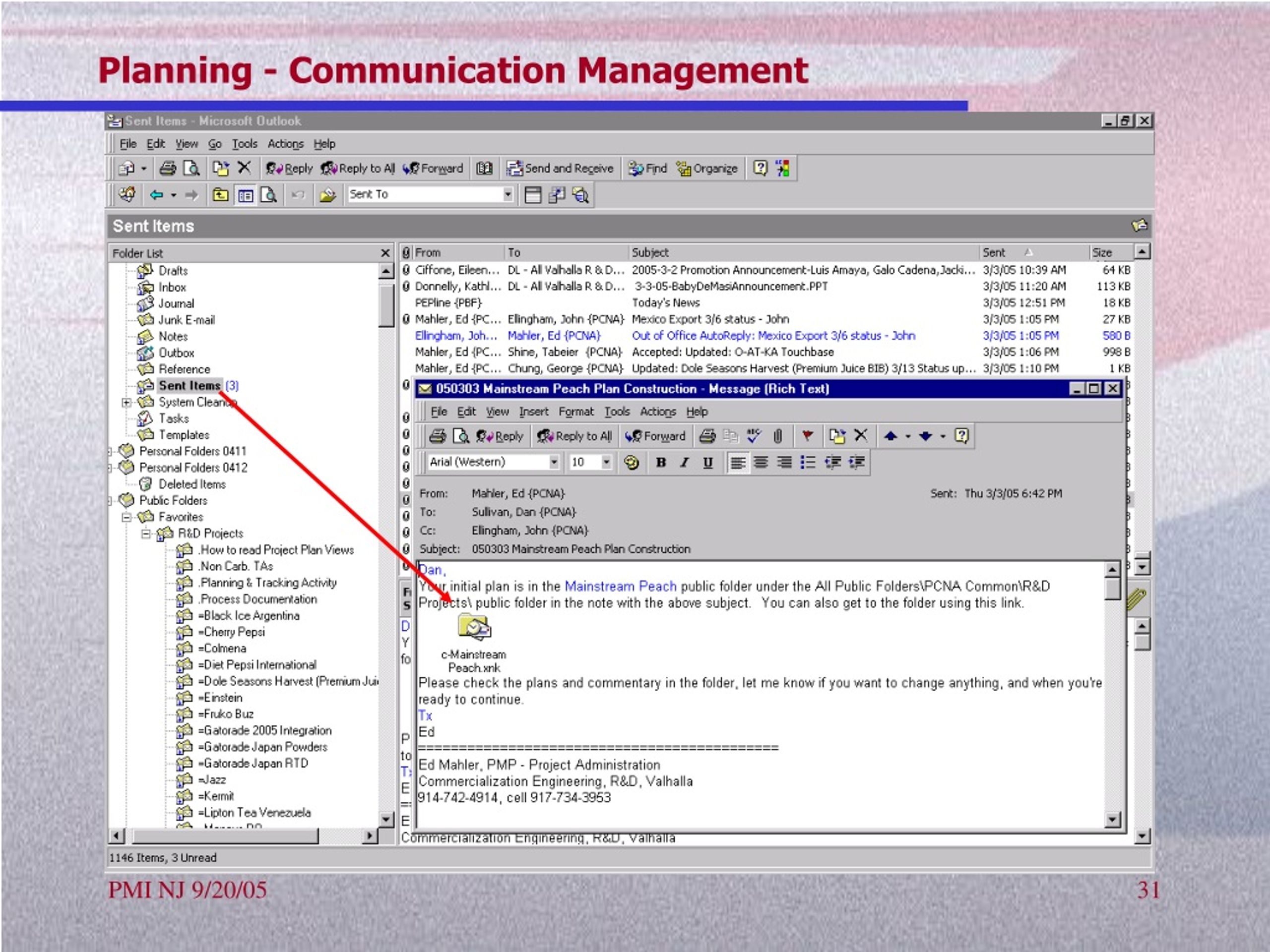
Task: Click Move to Folder icon in main toolbar
Action: (x=221, y=168)
